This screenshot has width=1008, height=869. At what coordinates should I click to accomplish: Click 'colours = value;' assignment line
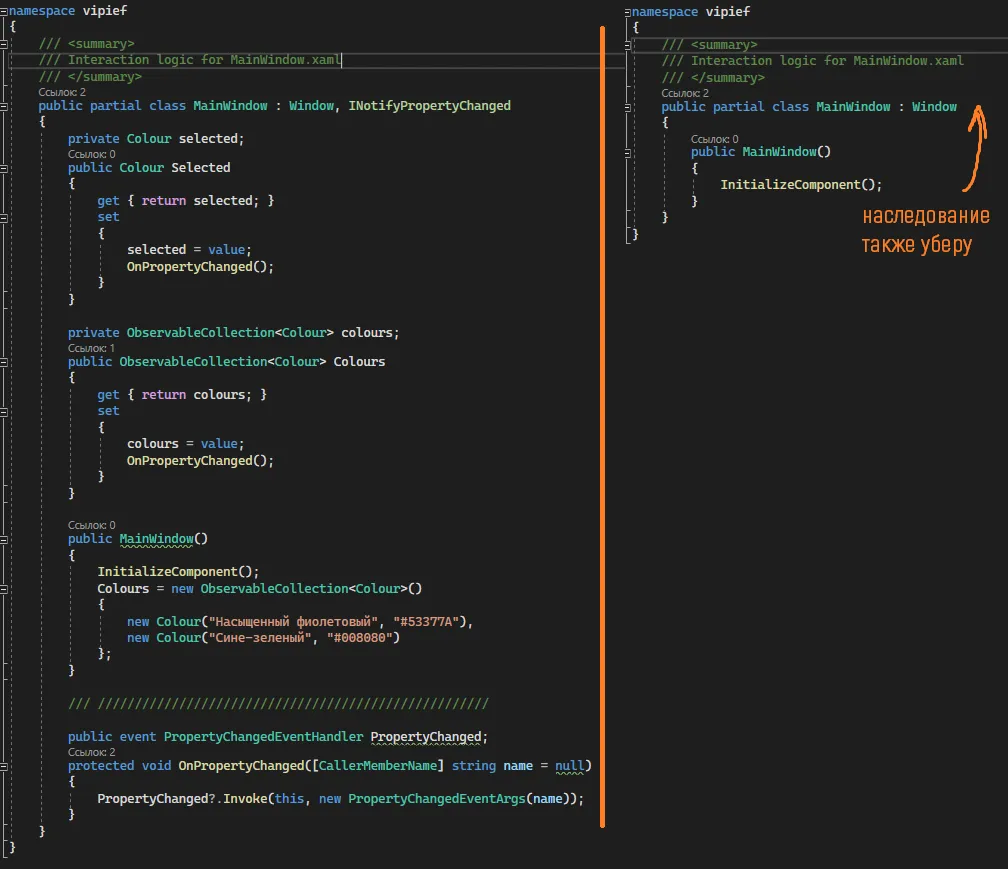pos(185,443)
